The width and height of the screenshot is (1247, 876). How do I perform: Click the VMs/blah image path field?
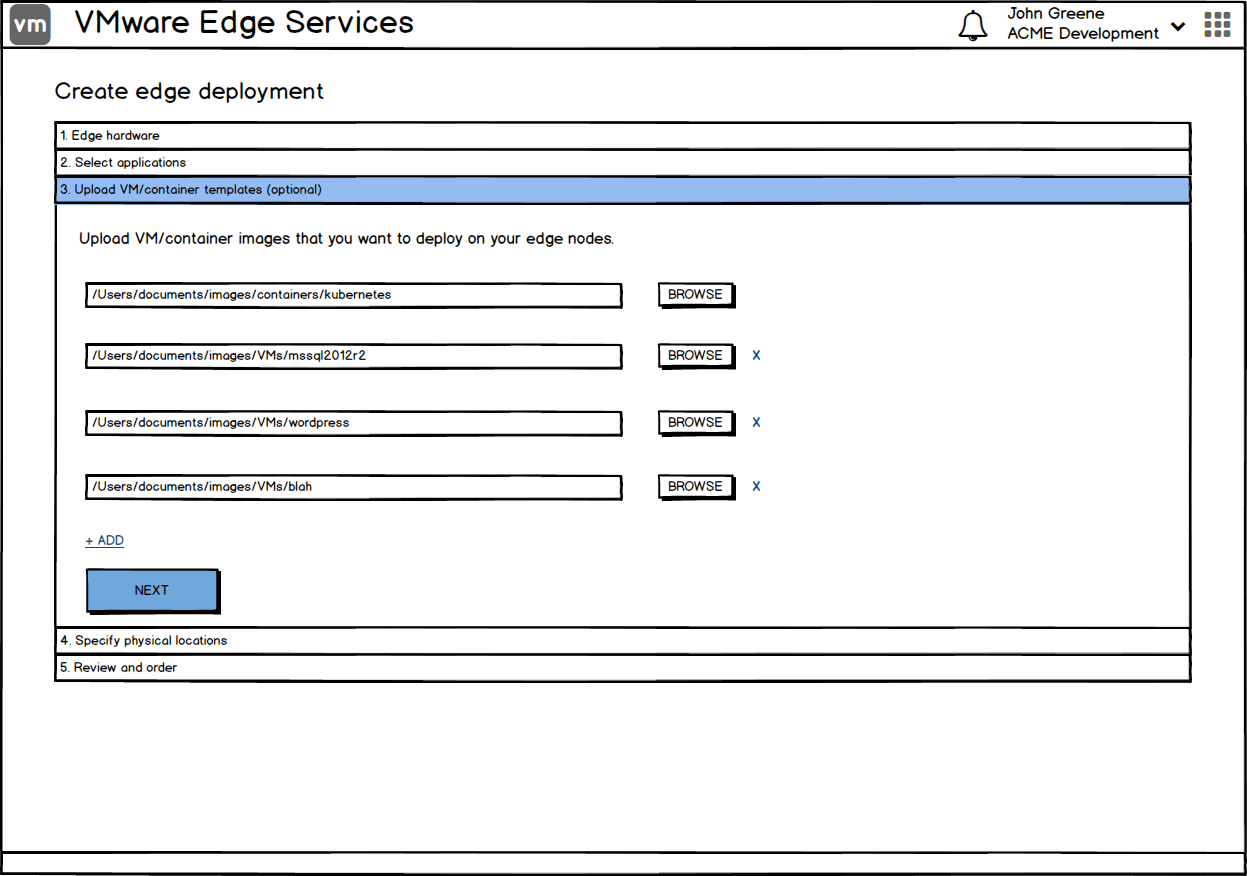coord(354,487)
